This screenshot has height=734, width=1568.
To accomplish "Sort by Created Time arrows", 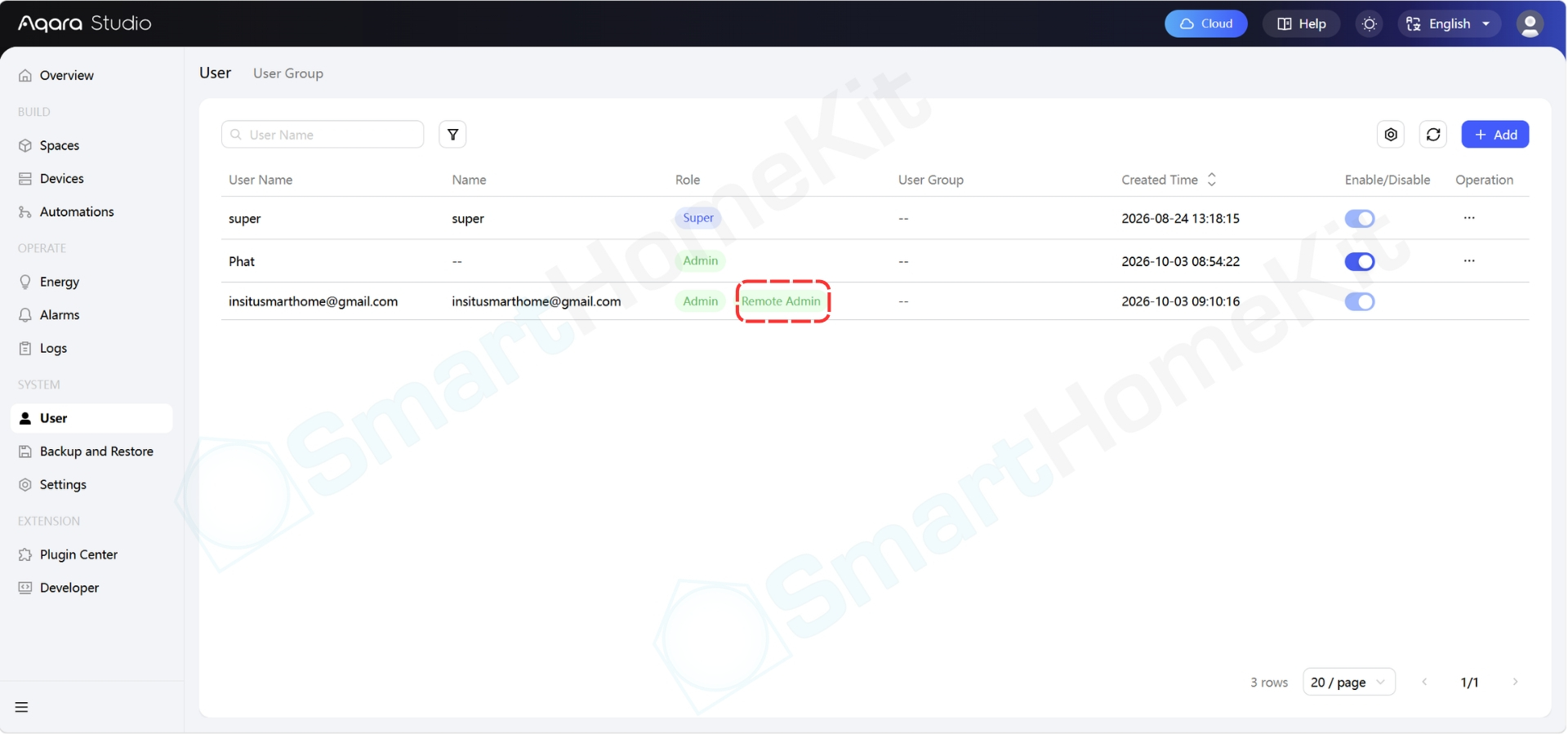I will pos(1212,180).
